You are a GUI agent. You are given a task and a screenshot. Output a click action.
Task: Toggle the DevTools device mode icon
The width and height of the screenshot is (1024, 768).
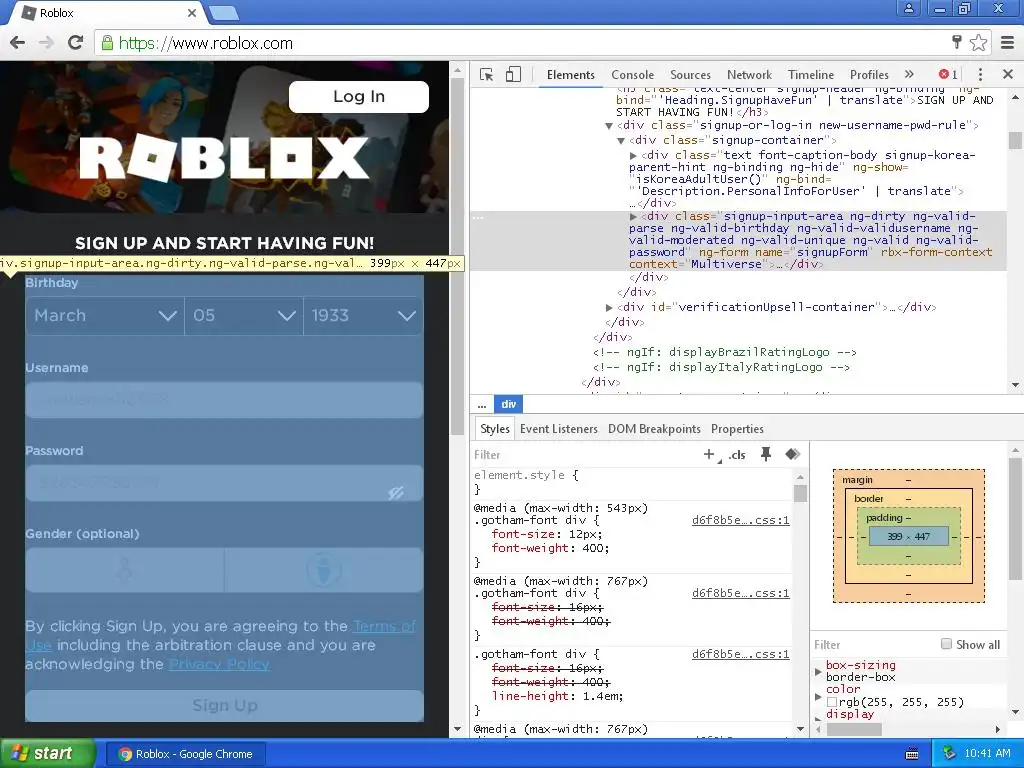point(513,74)
